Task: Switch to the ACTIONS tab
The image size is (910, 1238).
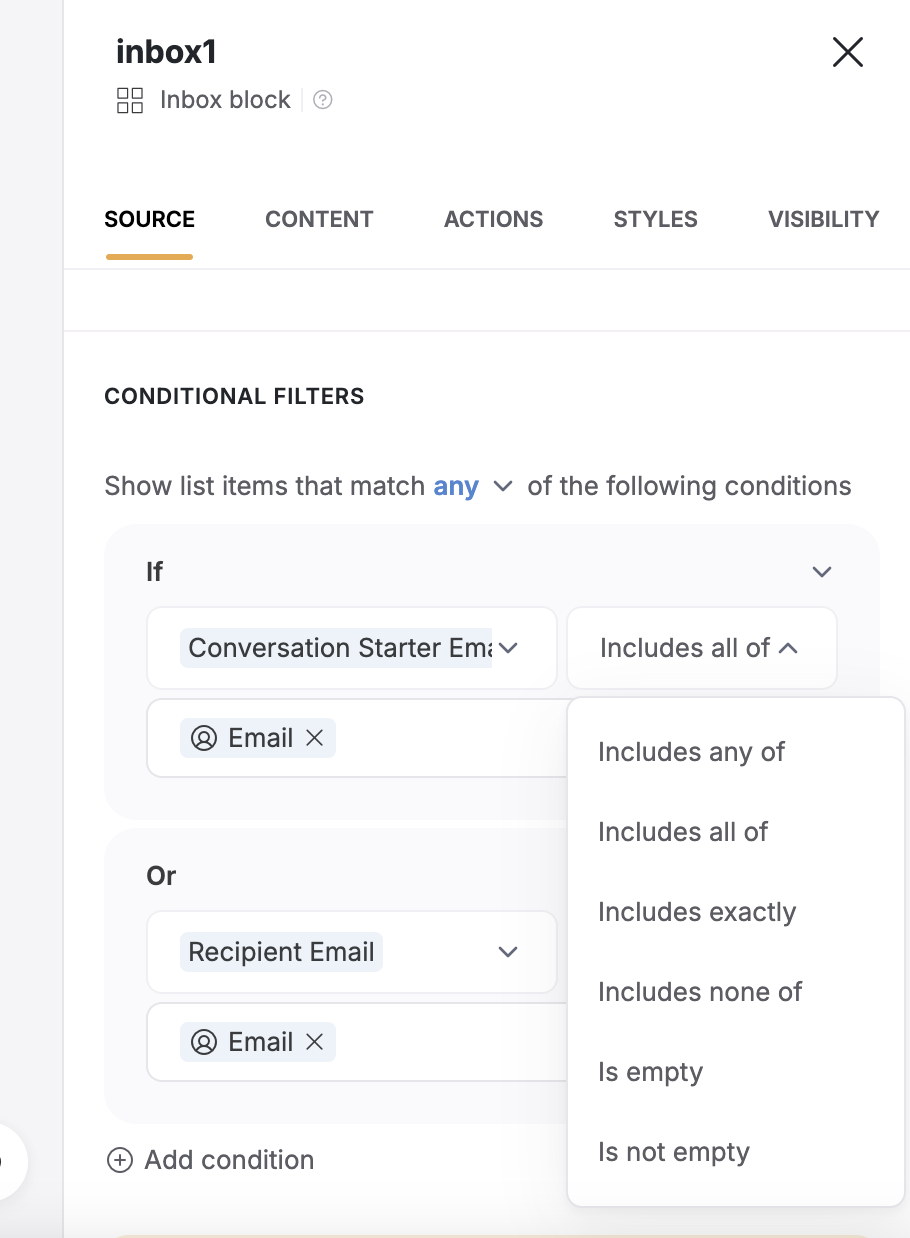Action: click(494, 219)
